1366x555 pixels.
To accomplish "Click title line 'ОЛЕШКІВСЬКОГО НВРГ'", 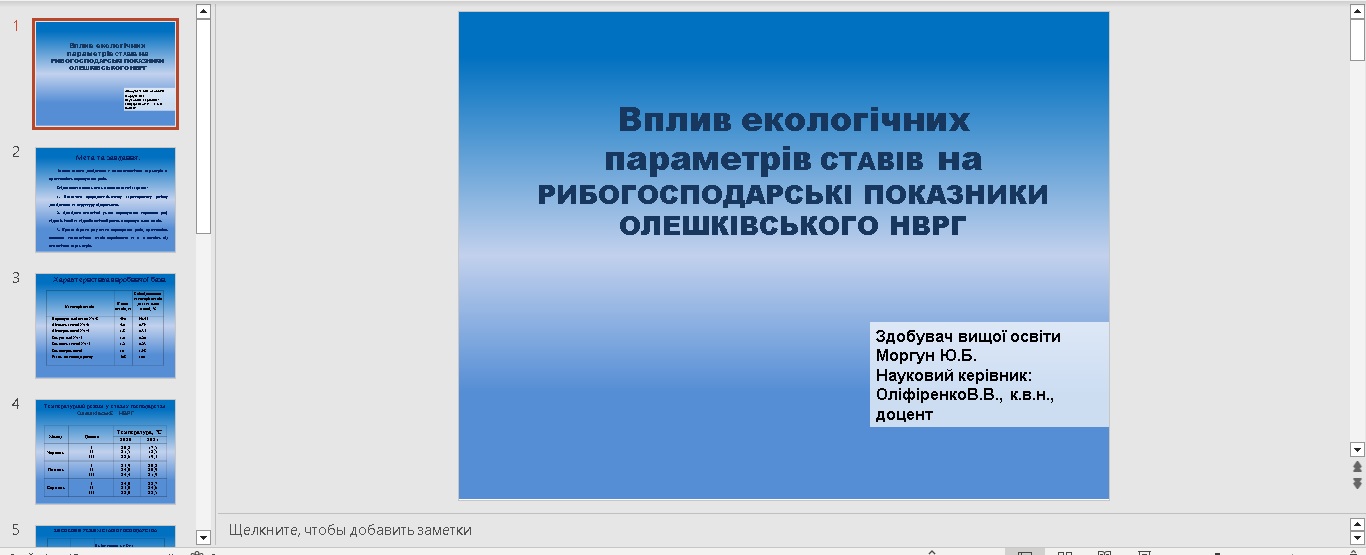I will point(794,226).
